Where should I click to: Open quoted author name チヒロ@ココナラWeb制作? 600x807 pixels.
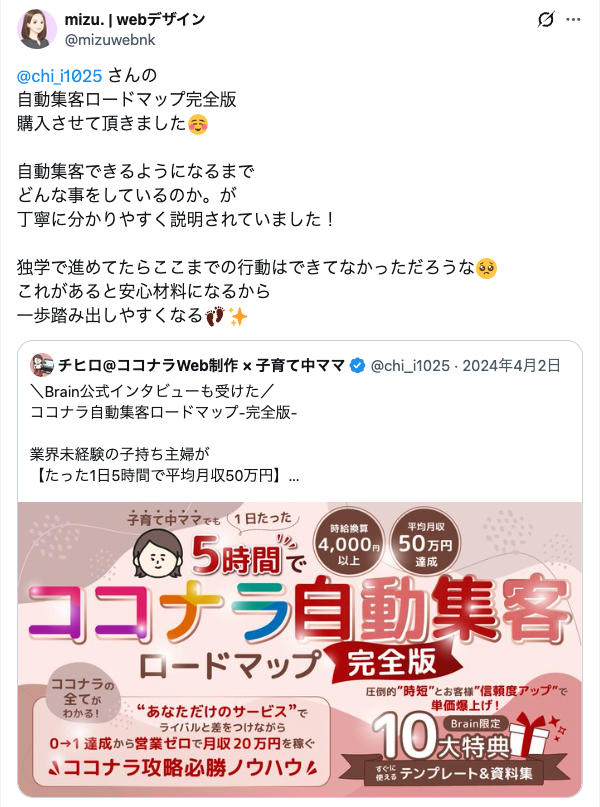pos(201,365)
